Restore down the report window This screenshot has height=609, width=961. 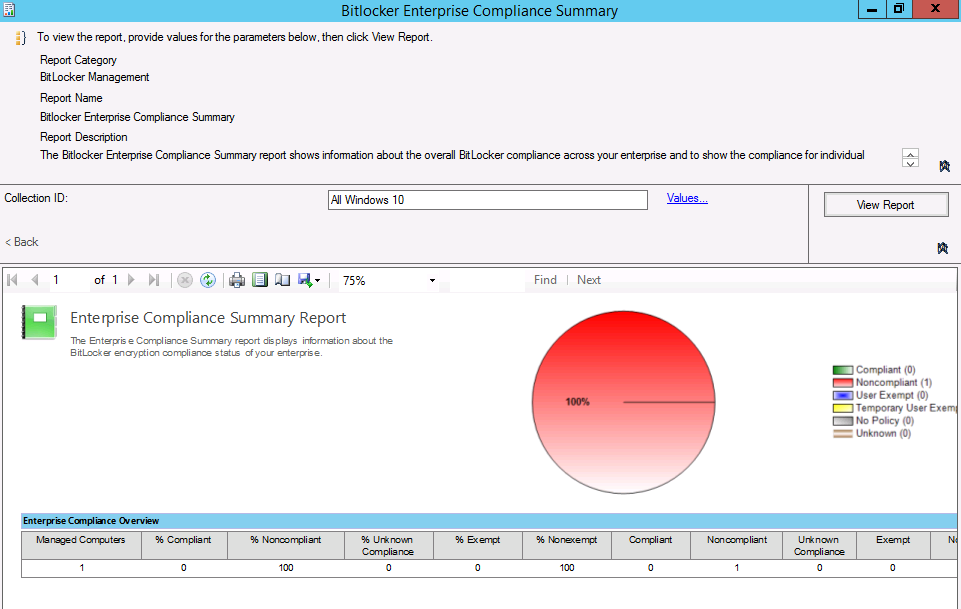point(898,9)
